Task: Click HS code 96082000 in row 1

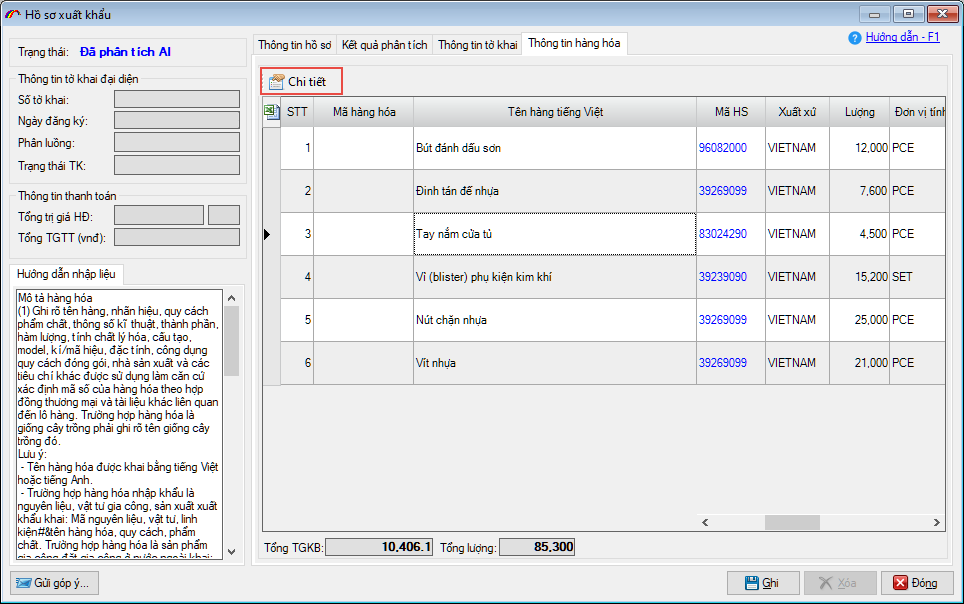Action: coord(722,148)
